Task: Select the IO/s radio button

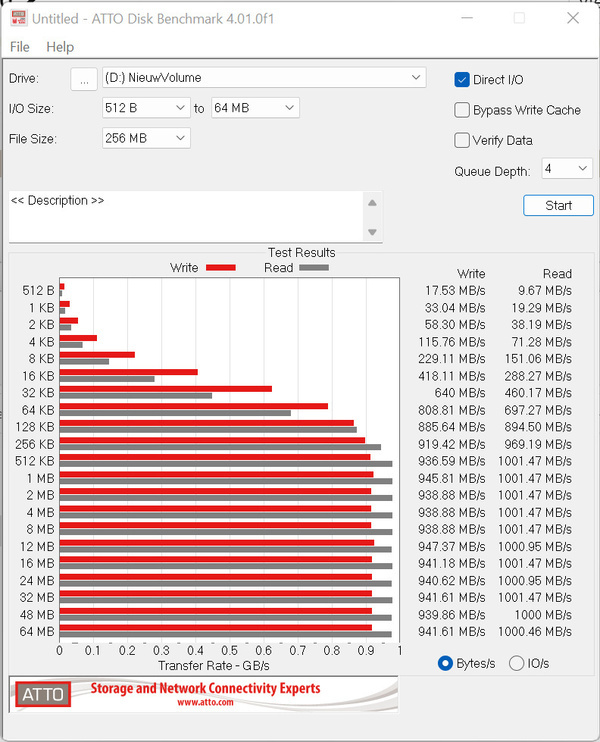Action: tap(516, 663)
